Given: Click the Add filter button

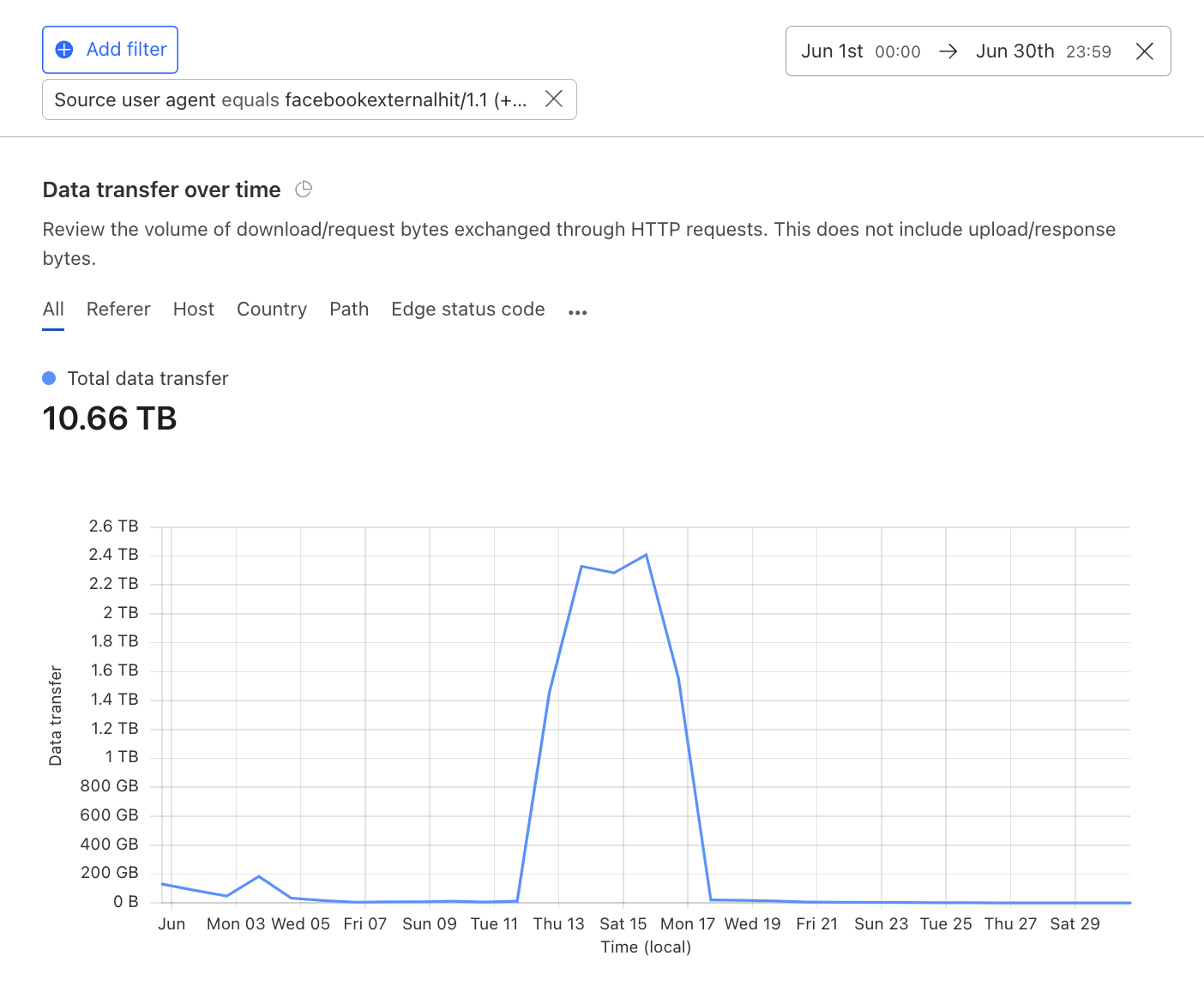Looking at the screenshot, I should pyautogui.click(x=110, y=49).
